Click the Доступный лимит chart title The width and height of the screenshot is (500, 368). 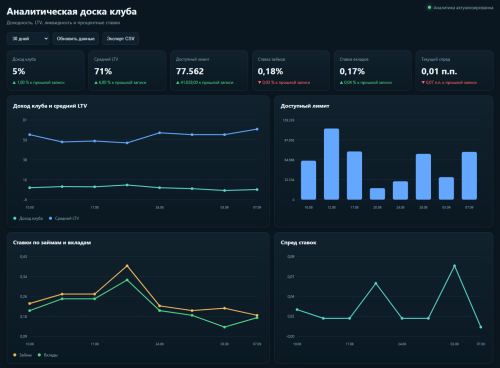(x=305, y=106)
